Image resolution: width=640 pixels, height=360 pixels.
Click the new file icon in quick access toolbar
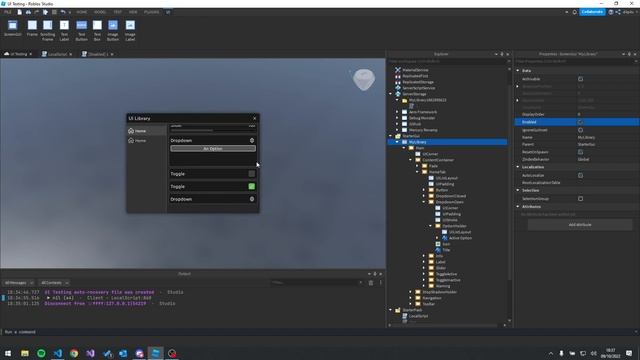pos(20,12)
